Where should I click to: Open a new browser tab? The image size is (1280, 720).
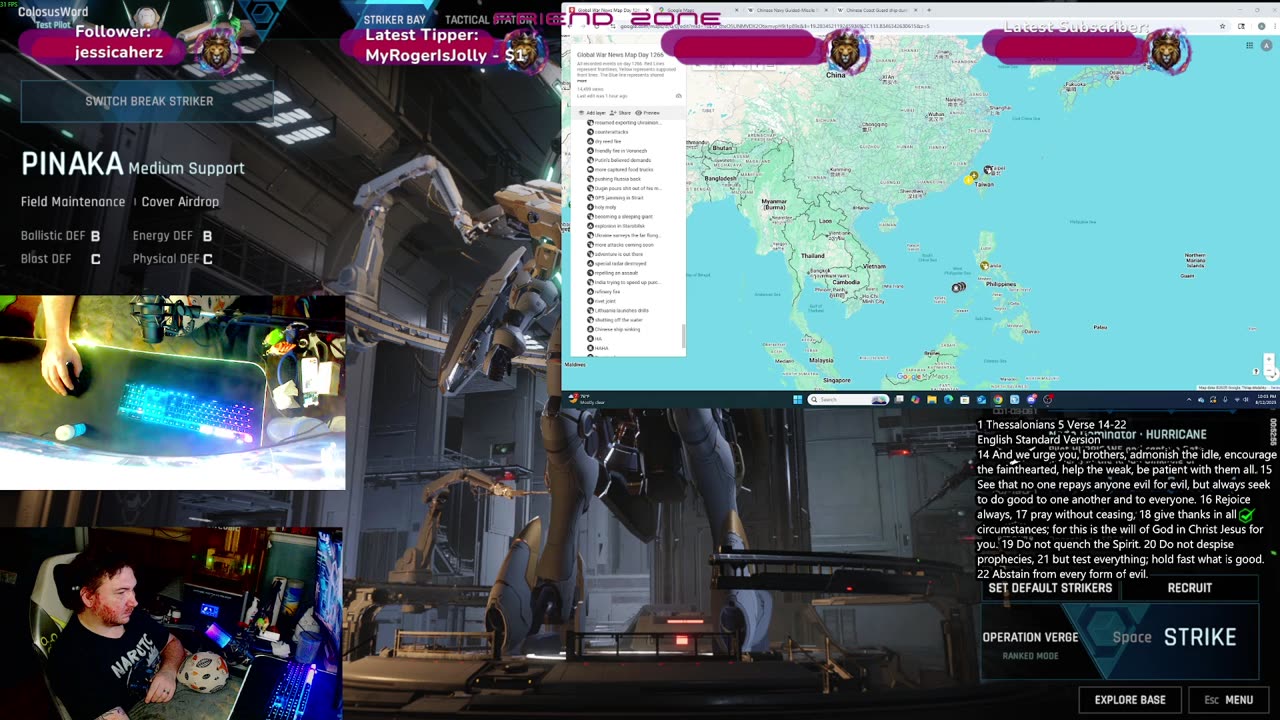click(x=929, y=10)
